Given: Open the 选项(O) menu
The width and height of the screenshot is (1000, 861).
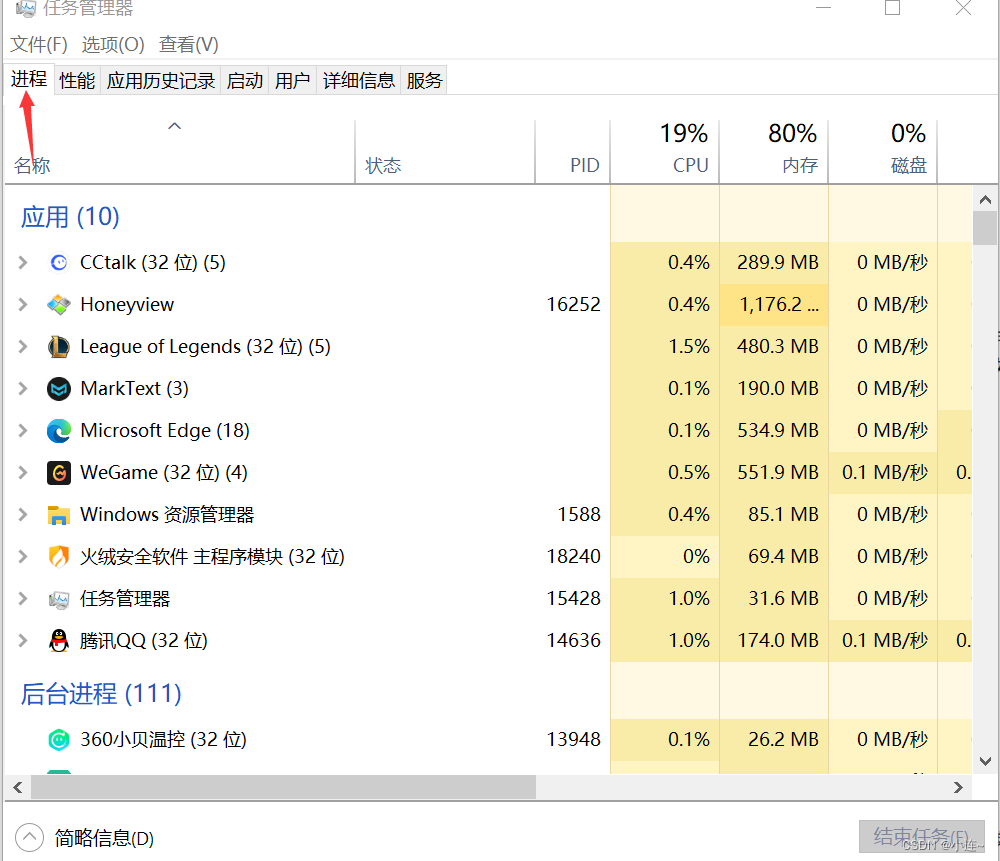Looking at the screenshot, I should [x=113, y=45].
